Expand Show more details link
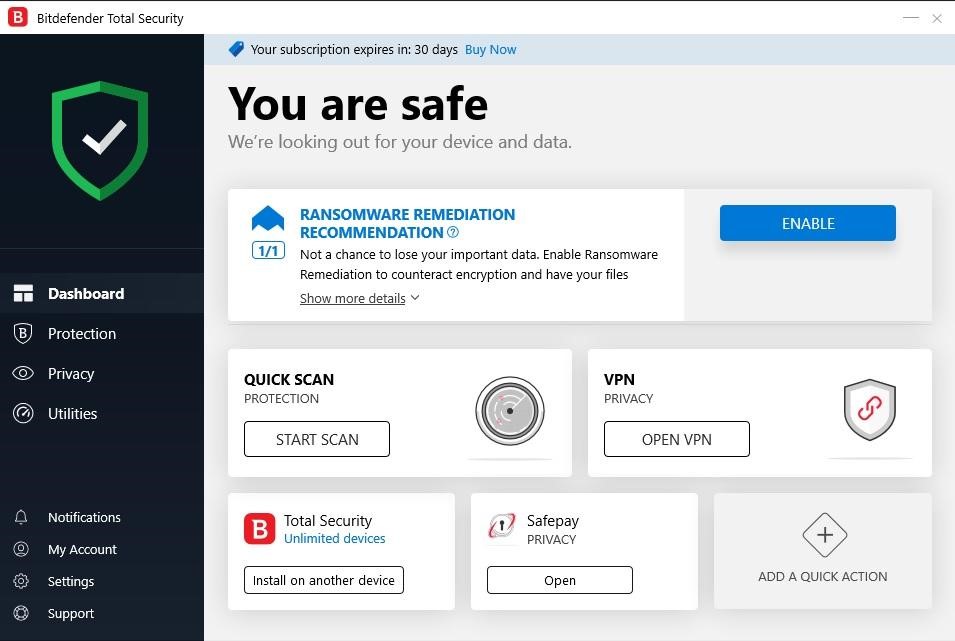 point(352,298)
